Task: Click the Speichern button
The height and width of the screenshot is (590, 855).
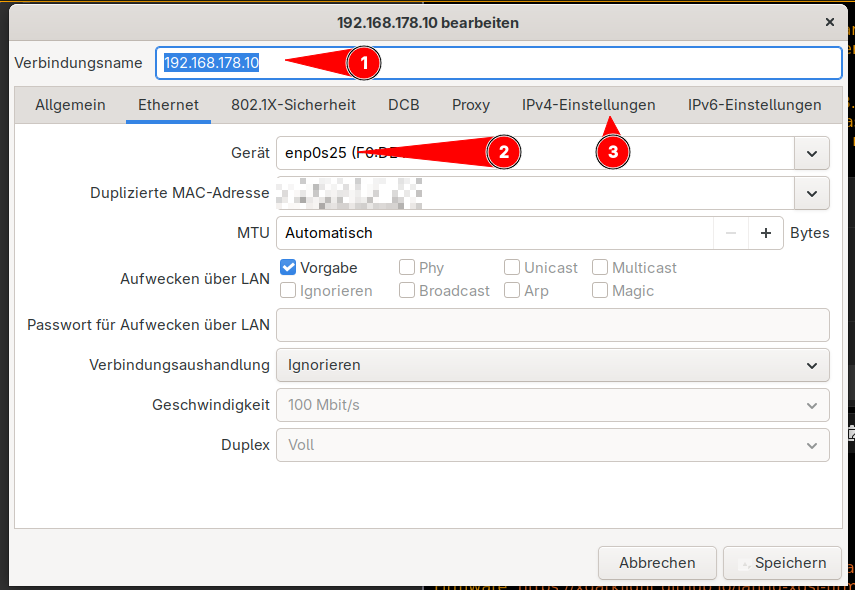Action: pos(782,563)
